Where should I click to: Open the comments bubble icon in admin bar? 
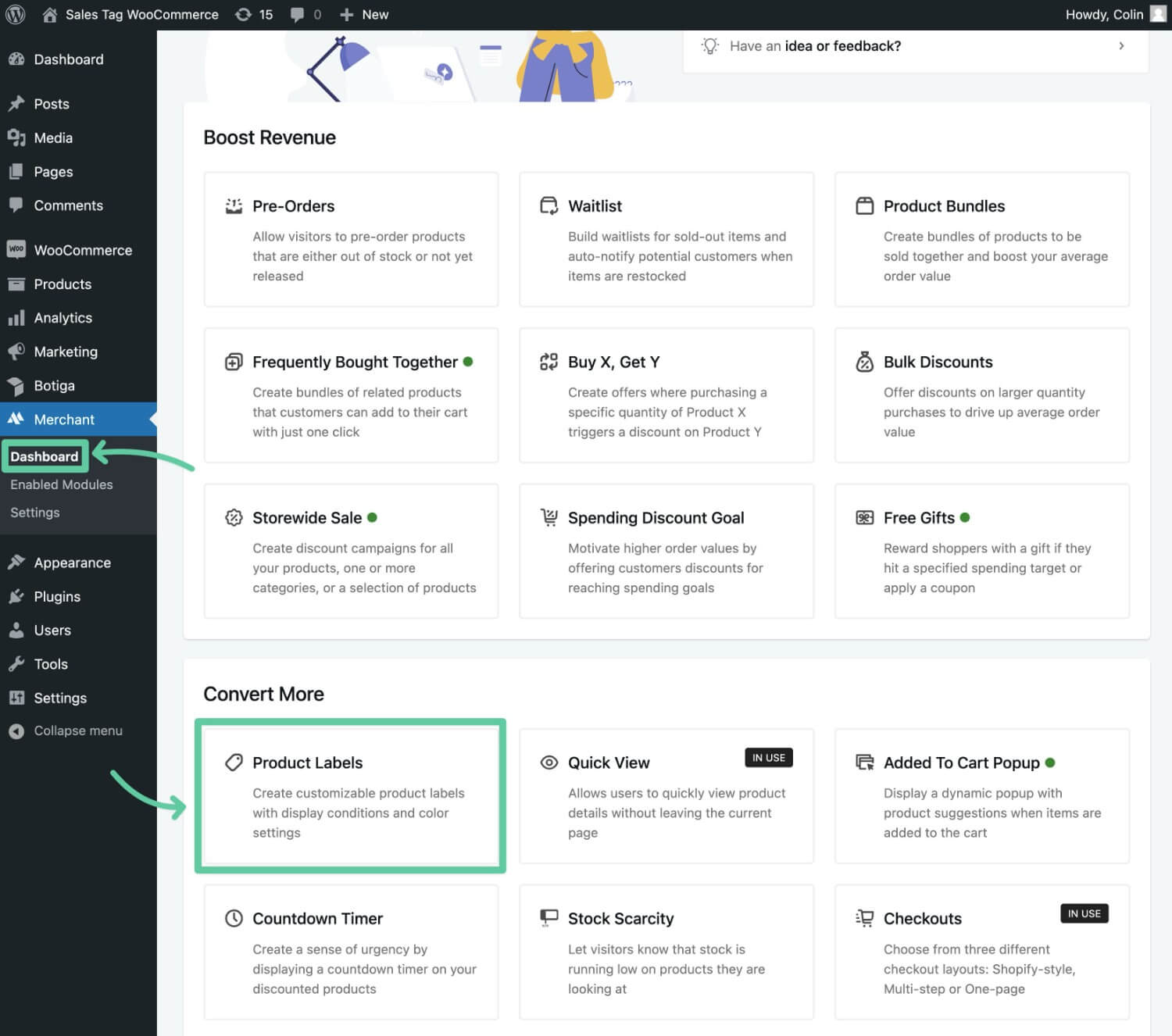(297, 15)
